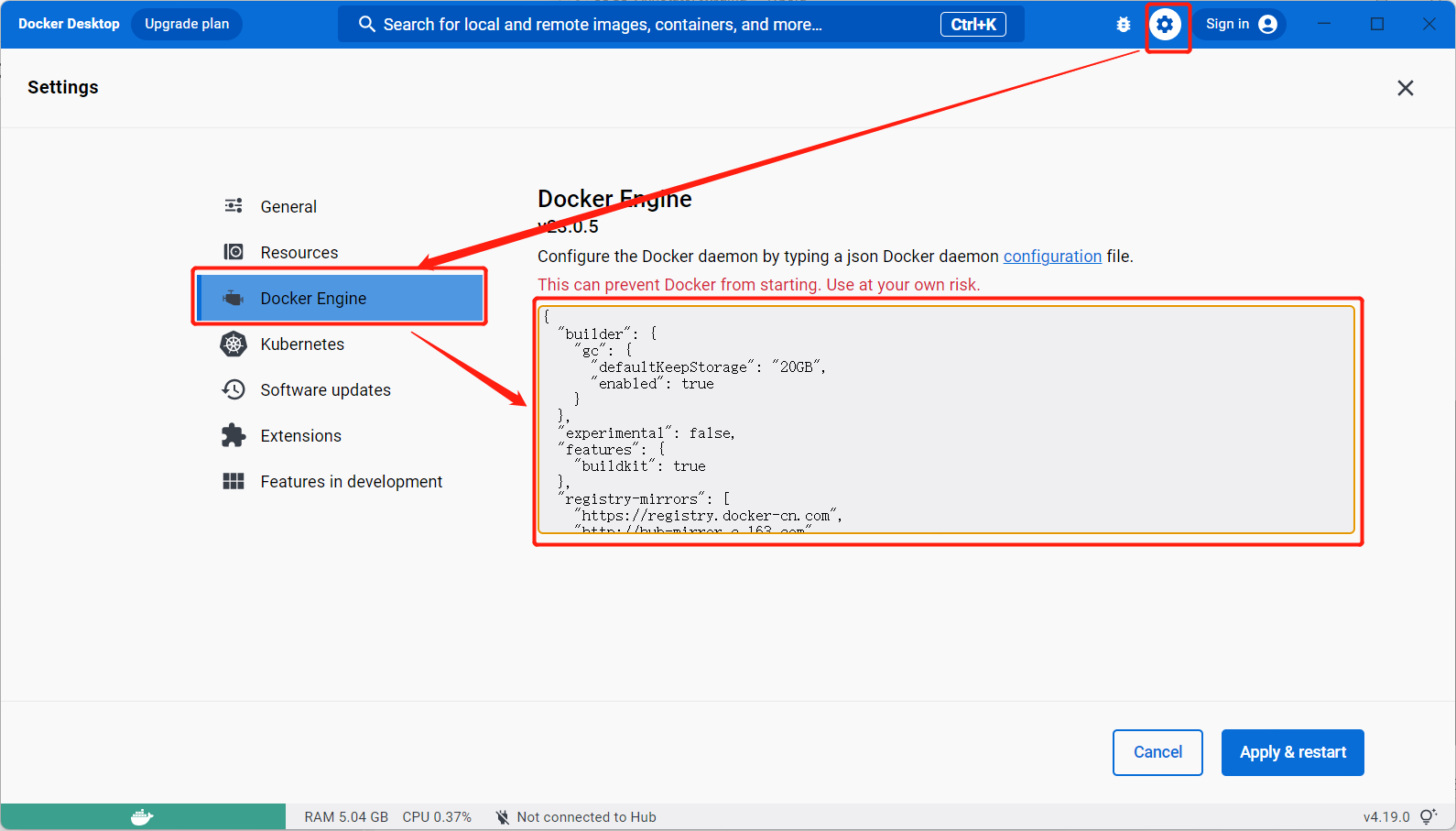Open the Extensions settings section
The width and height of the screenshot is (1456, 831).
pyautogui.click(x=341, y=435)
